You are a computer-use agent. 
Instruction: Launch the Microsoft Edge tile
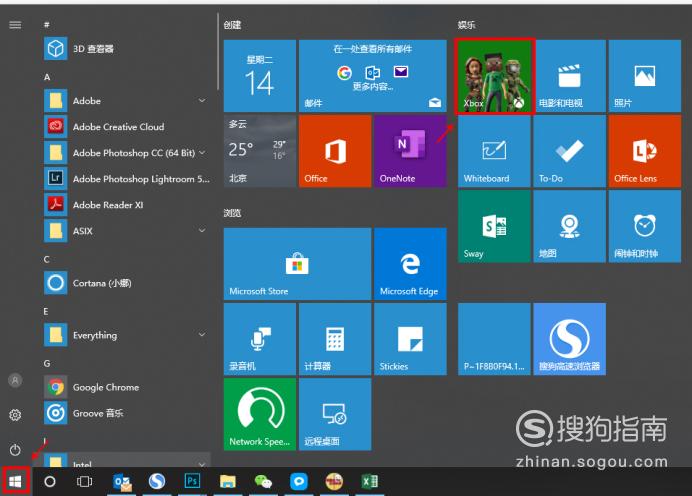point(410,264)
